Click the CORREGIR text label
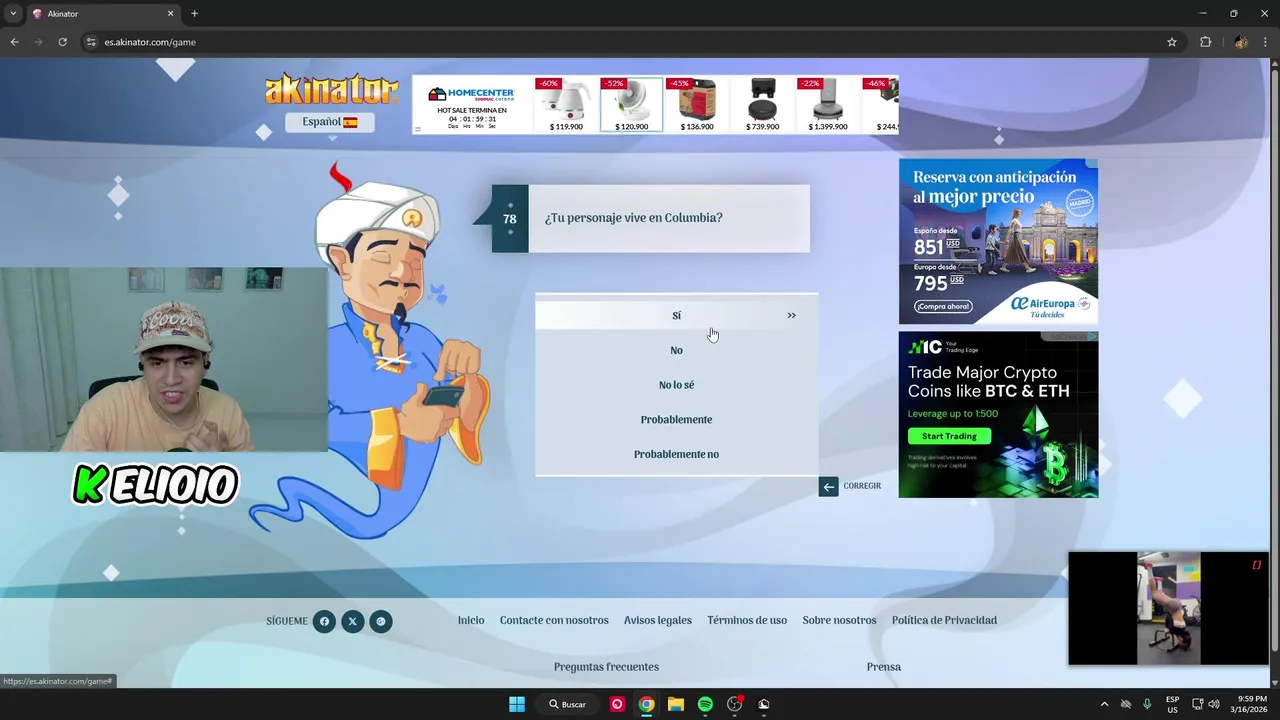The image size is (1280, 720). pyautogui.click(x=862, y=486)
